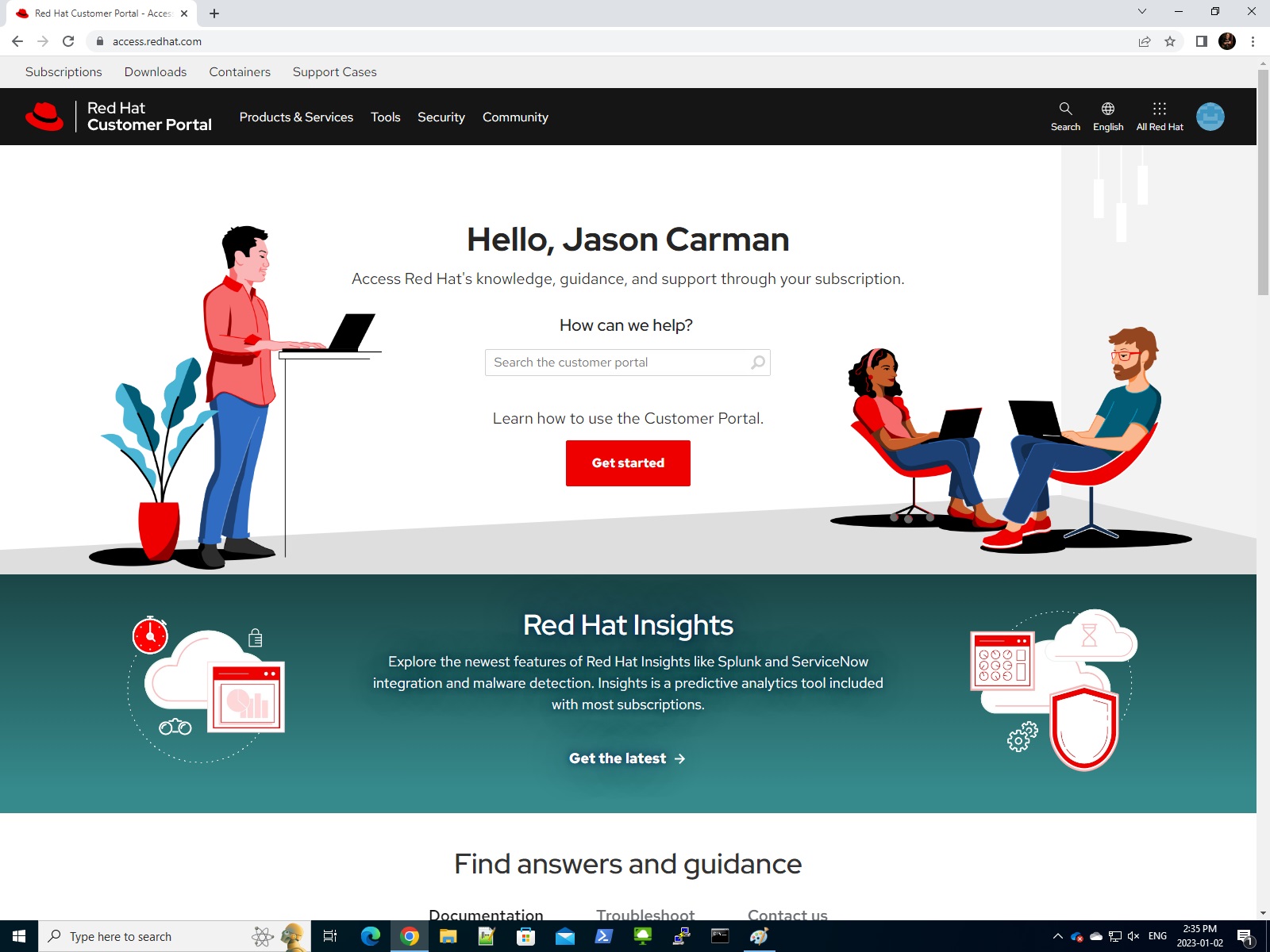Click the page vertical scrollbar thumb
The image size is (1270, 952).
[1263, 182]
